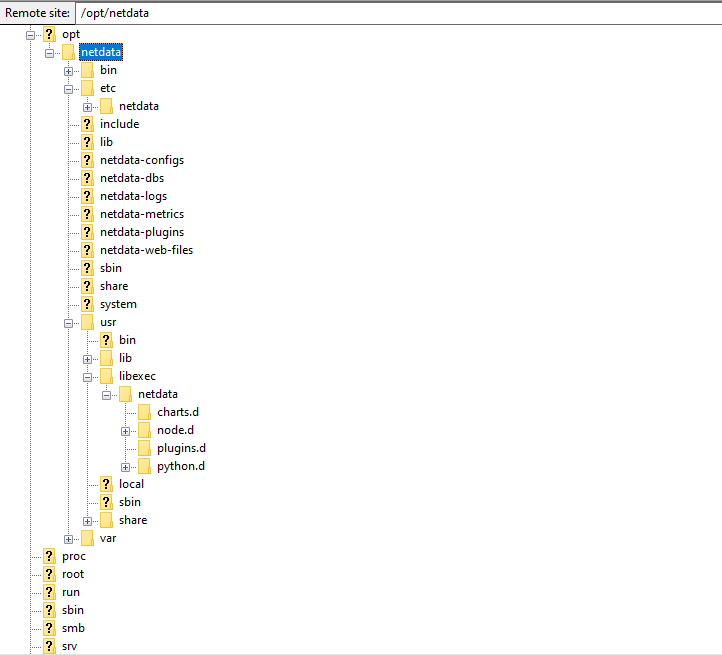Select the proc directory label
The height and width of the screenshot is (655, 722).
tap(74, 556)
